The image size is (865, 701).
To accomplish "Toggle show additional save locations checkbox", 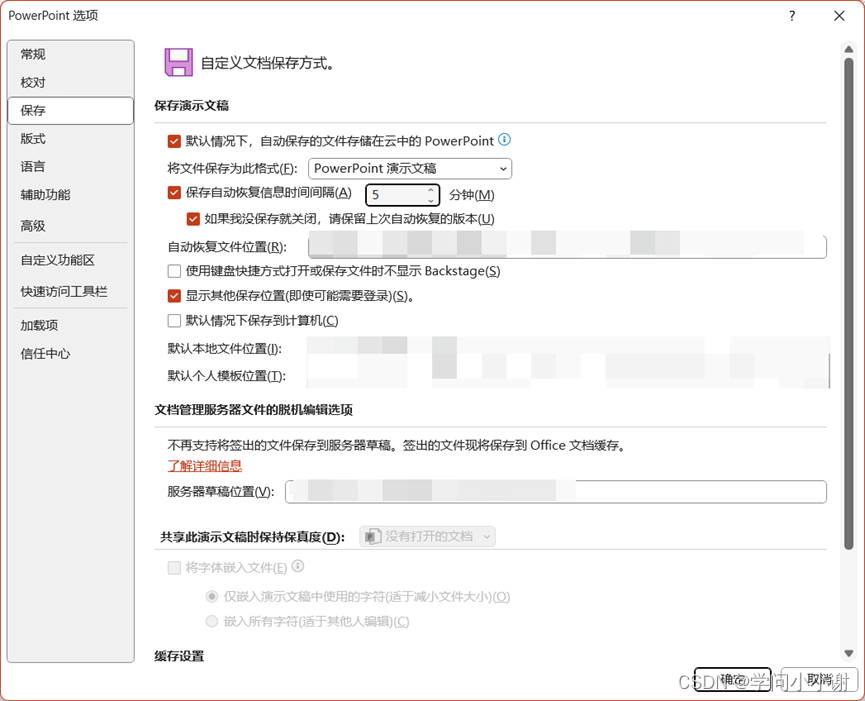I will [174, 296].
